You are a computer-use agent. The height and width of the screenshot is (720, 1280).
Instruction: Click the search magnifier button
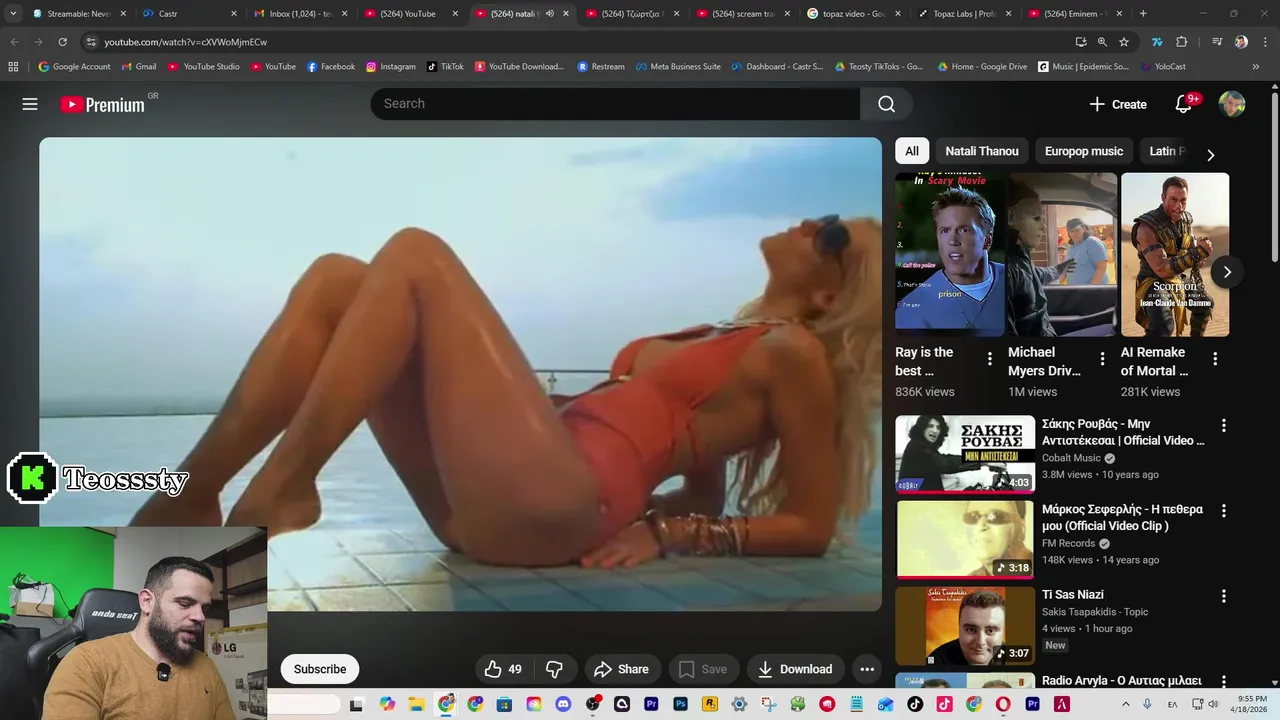[x=886, y=104]
